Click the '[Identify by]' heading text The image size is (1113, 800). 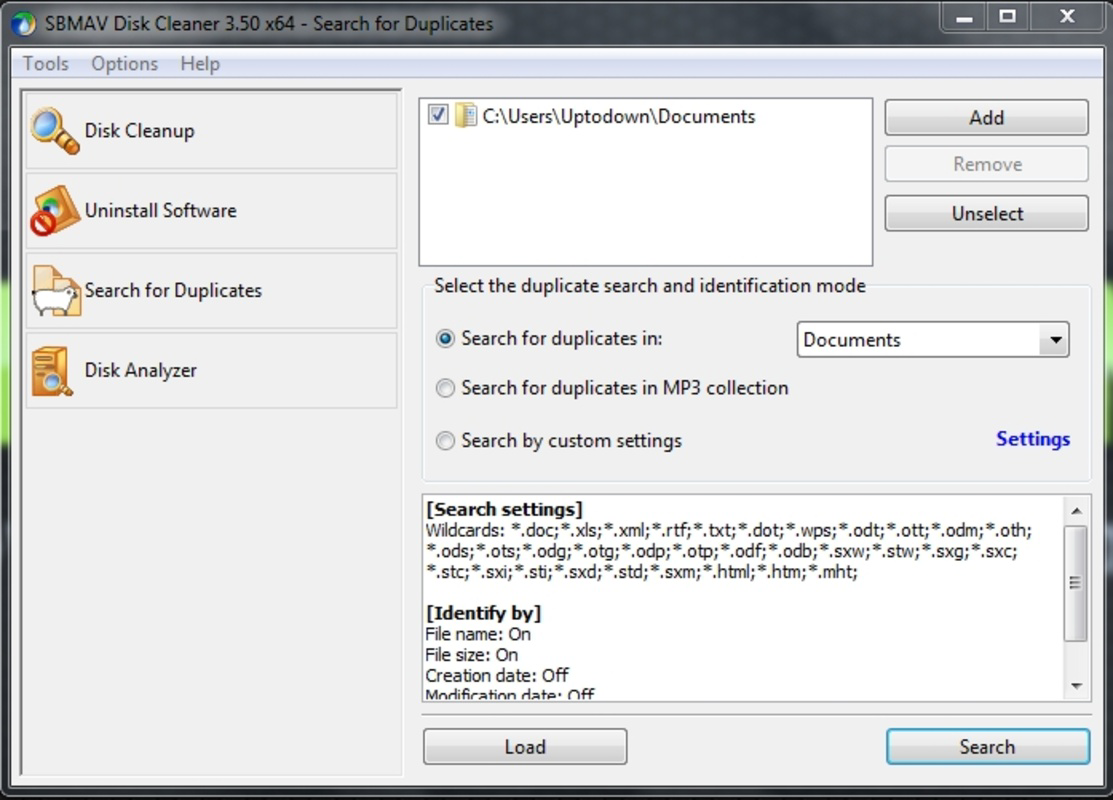(x=483, y=613)
